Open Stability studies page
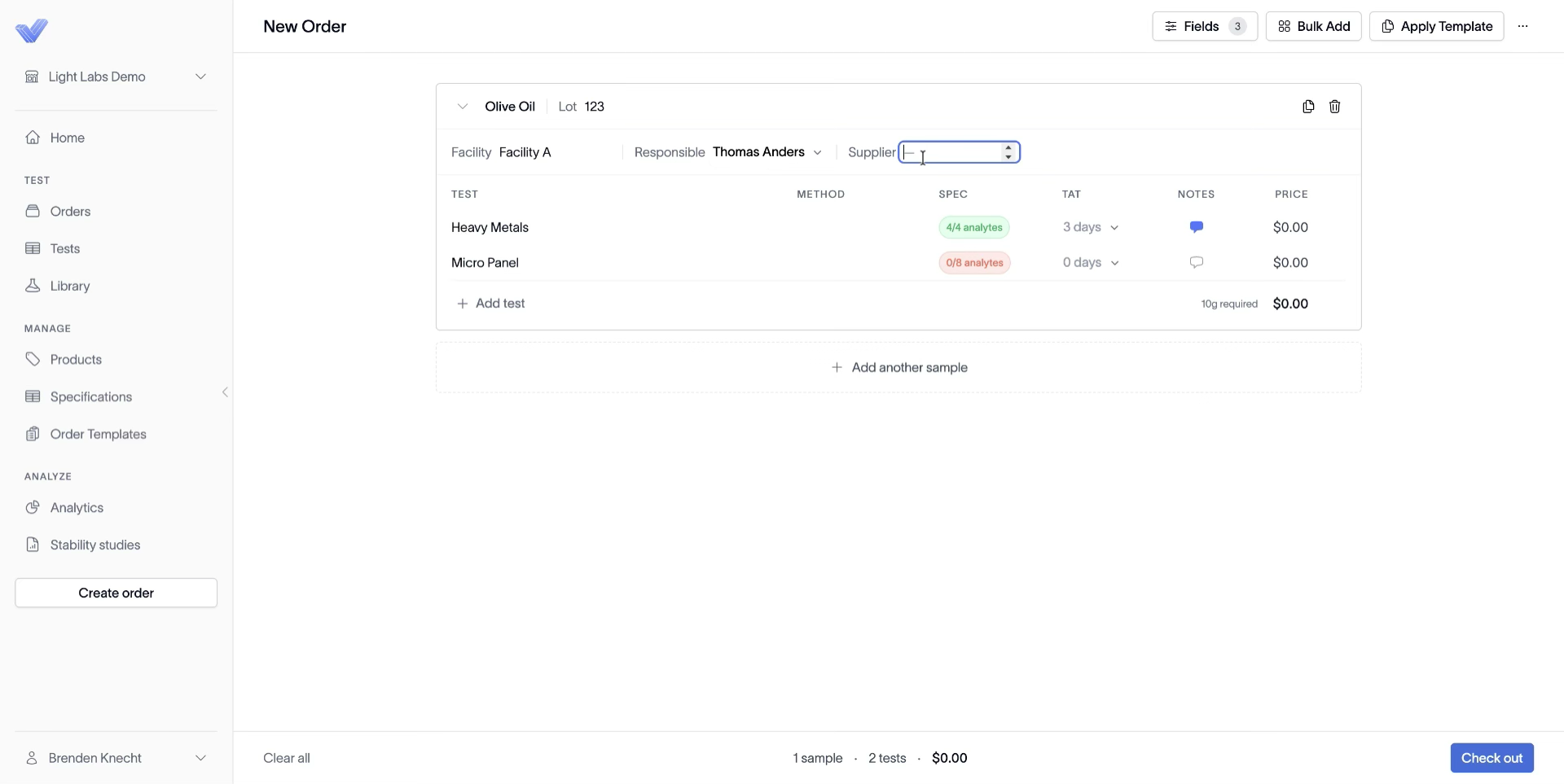Viewport: 1564px width, 784px height. point(94,545)
